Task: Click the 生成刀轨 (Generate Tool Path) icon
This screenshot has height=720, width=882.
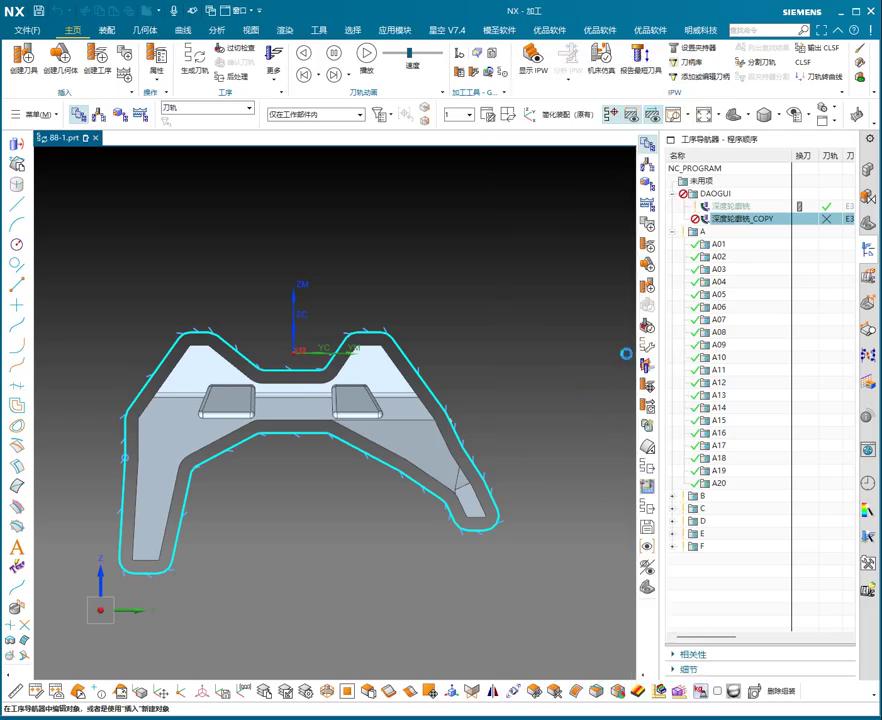Action: (195, 56)
